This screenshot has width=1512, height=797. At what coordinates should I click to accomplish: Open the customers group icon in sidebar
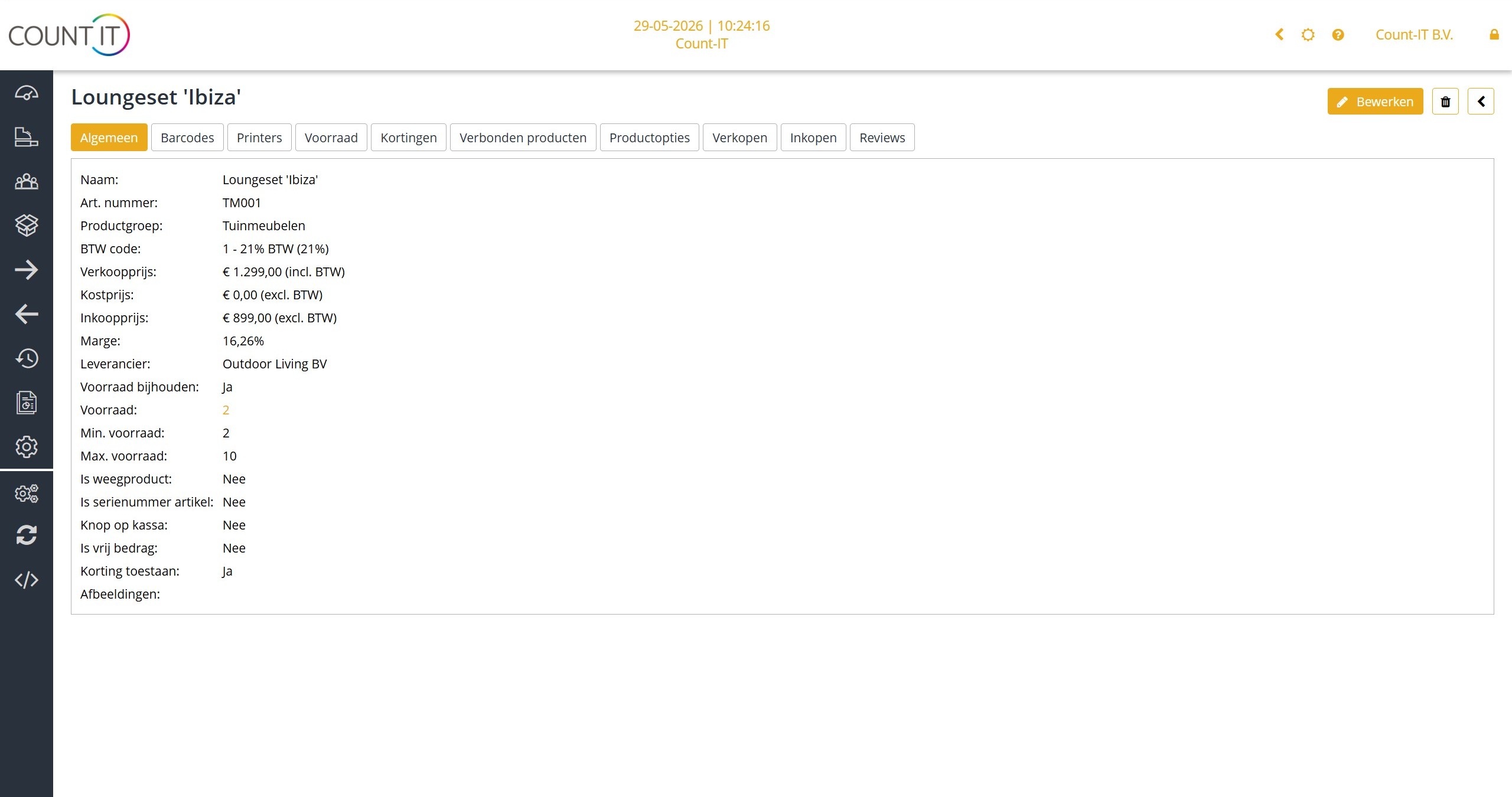pos(26,181)
